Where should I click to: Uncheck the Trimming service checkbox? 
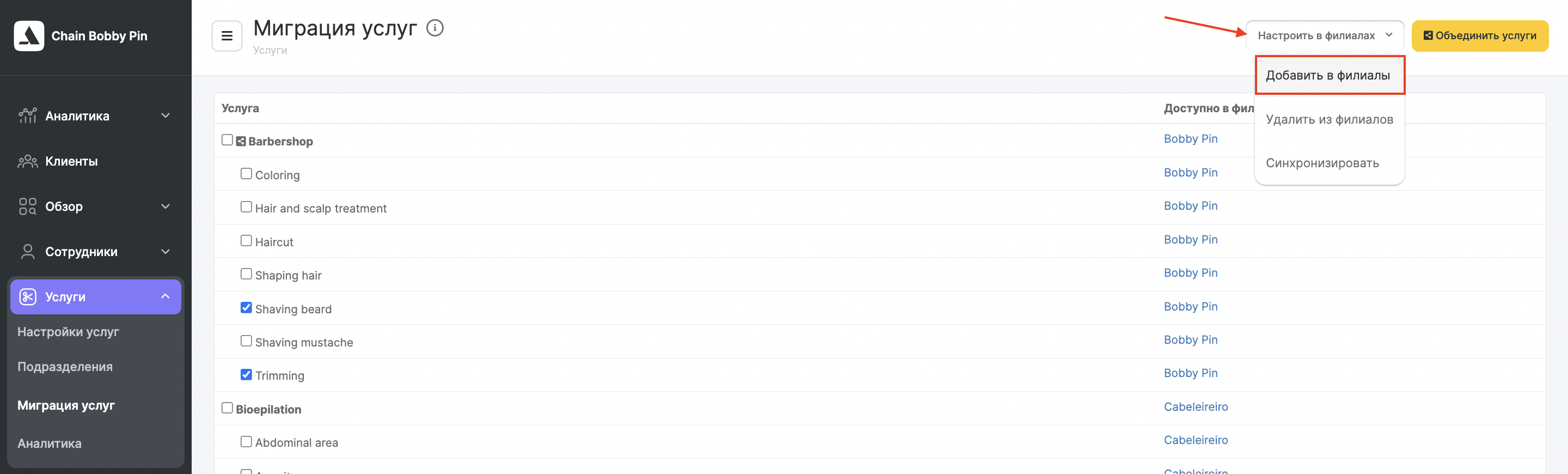(246, 375)
